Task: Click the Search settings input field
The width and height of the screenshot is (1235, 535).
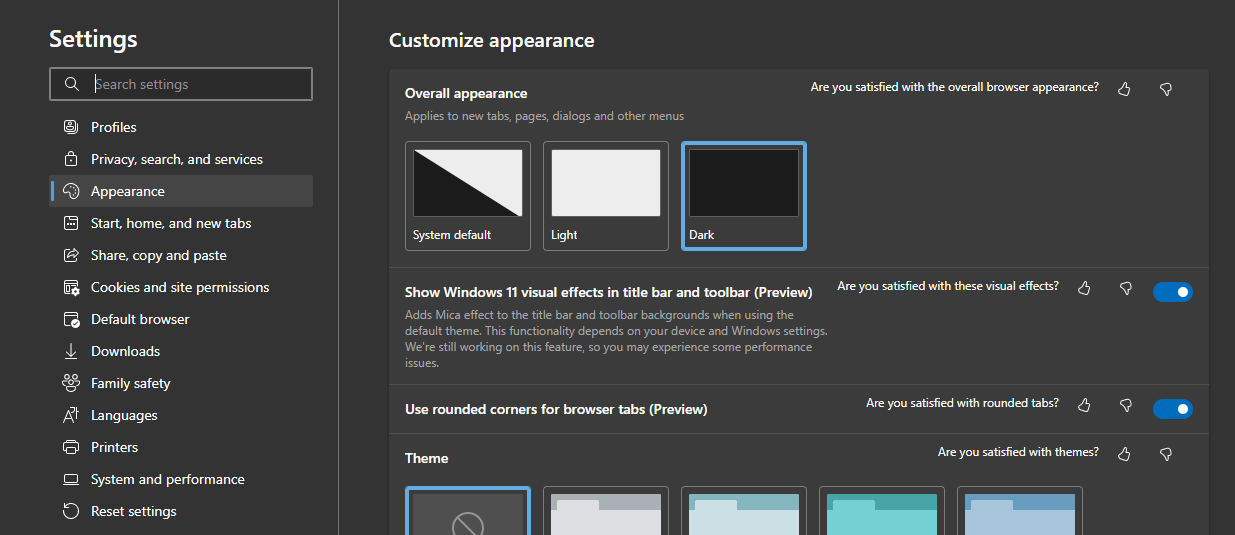Action: (181, 84)
